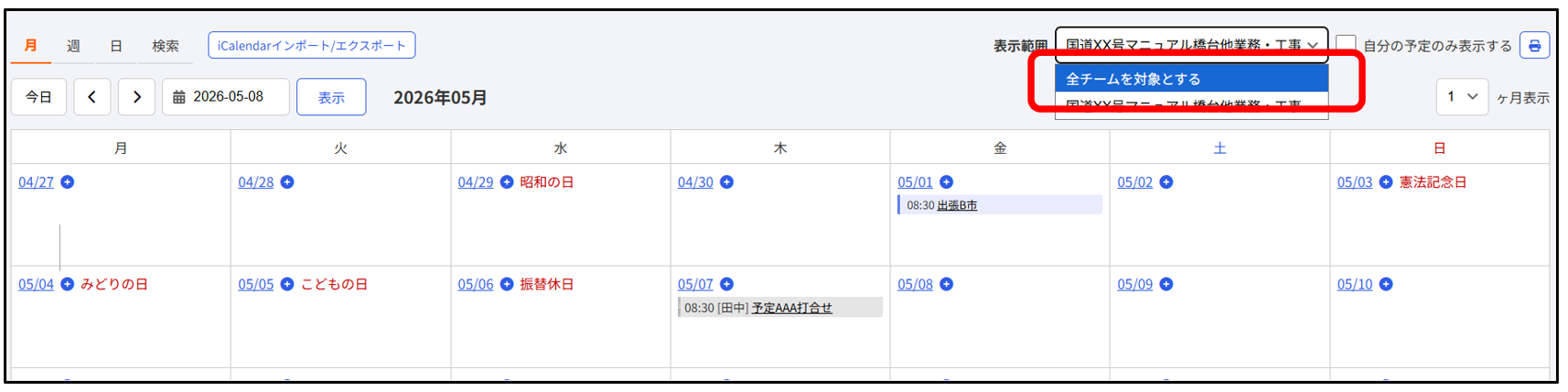Add event on 05/10 plus icon

1386,284
